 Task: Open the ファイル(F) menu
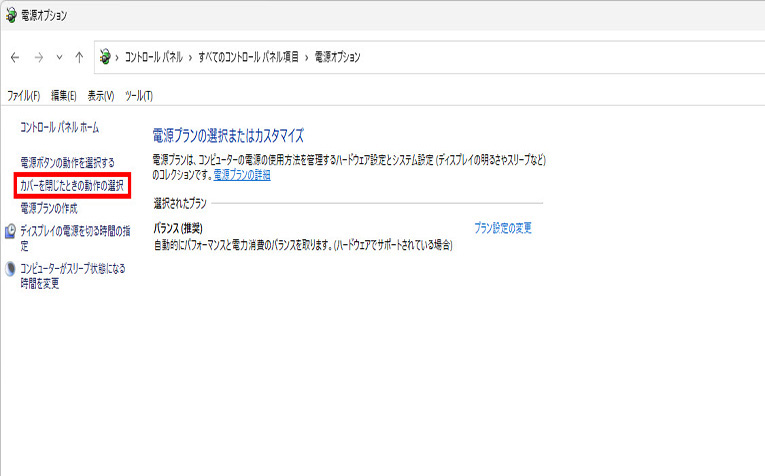pos(23,96)
